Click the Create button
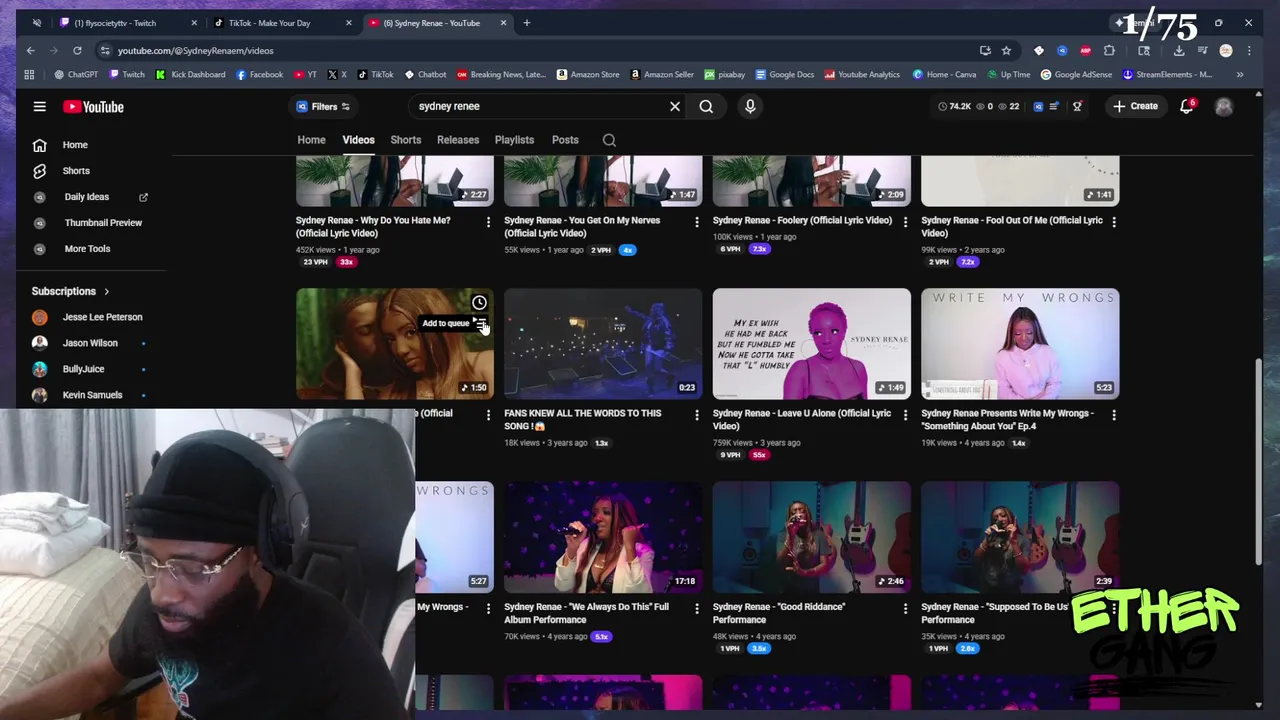 (x=1136, y=106)
